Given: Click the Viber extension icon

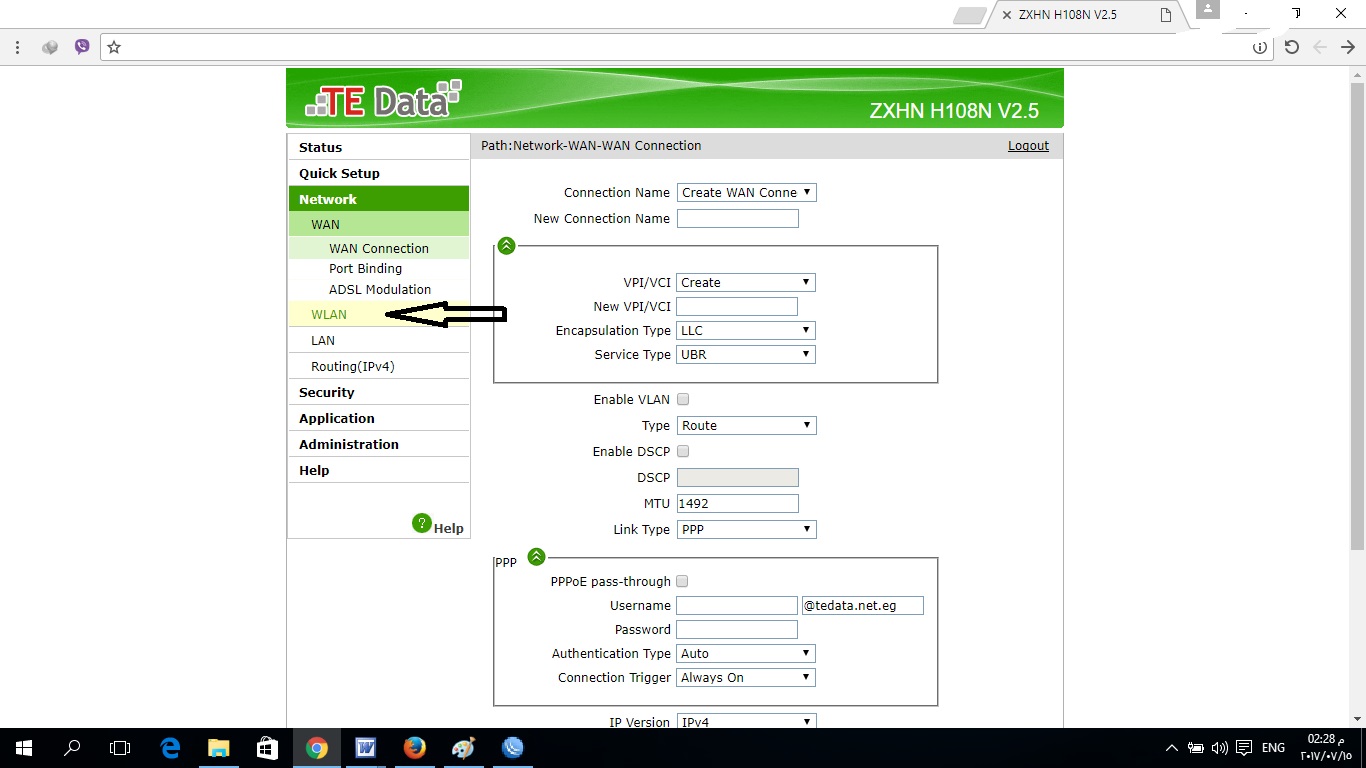Looking at the screenshot, I should [x=82, y=47].
